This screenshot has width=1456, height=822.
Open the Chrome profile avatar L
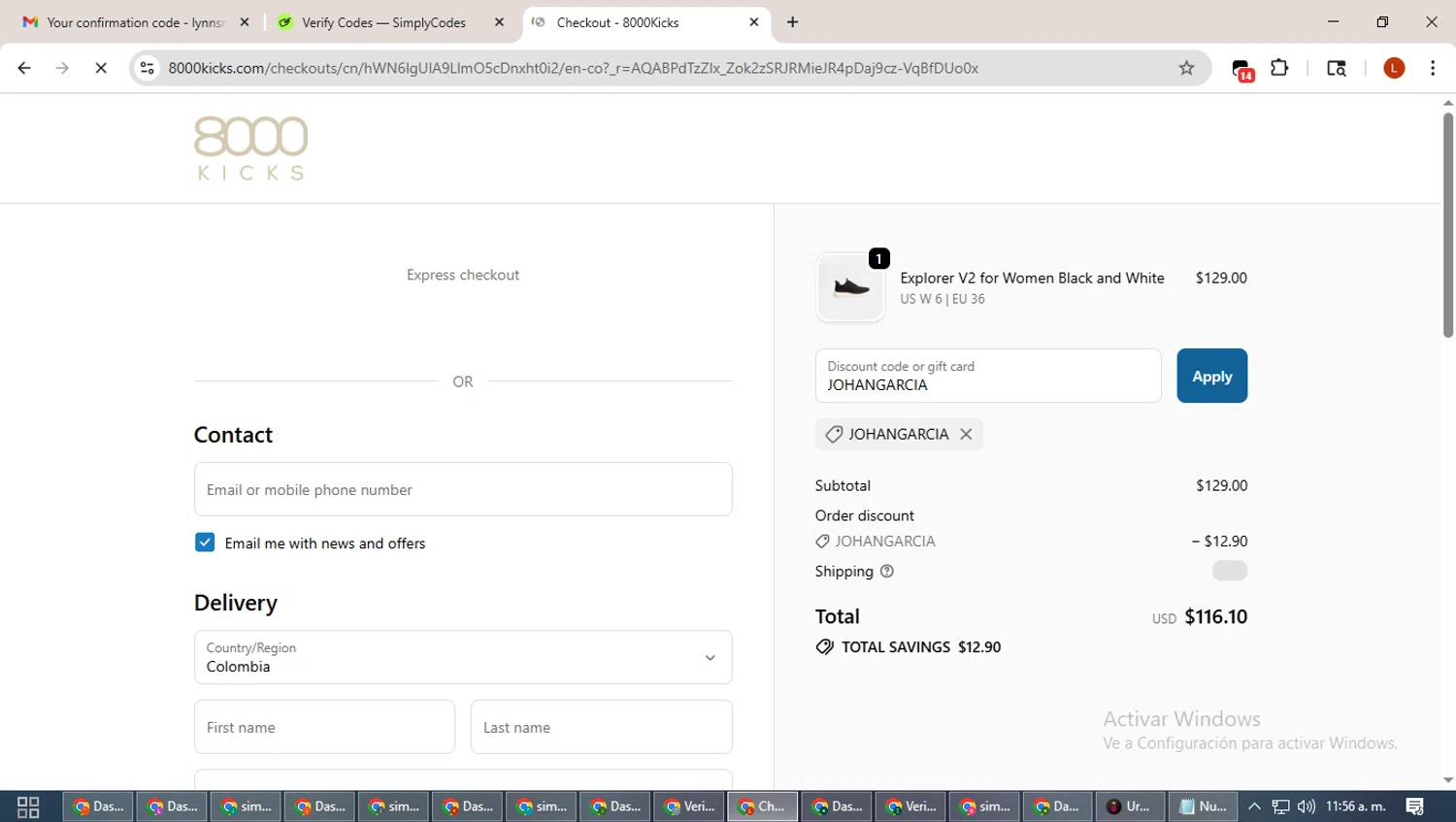[1394, 68]
